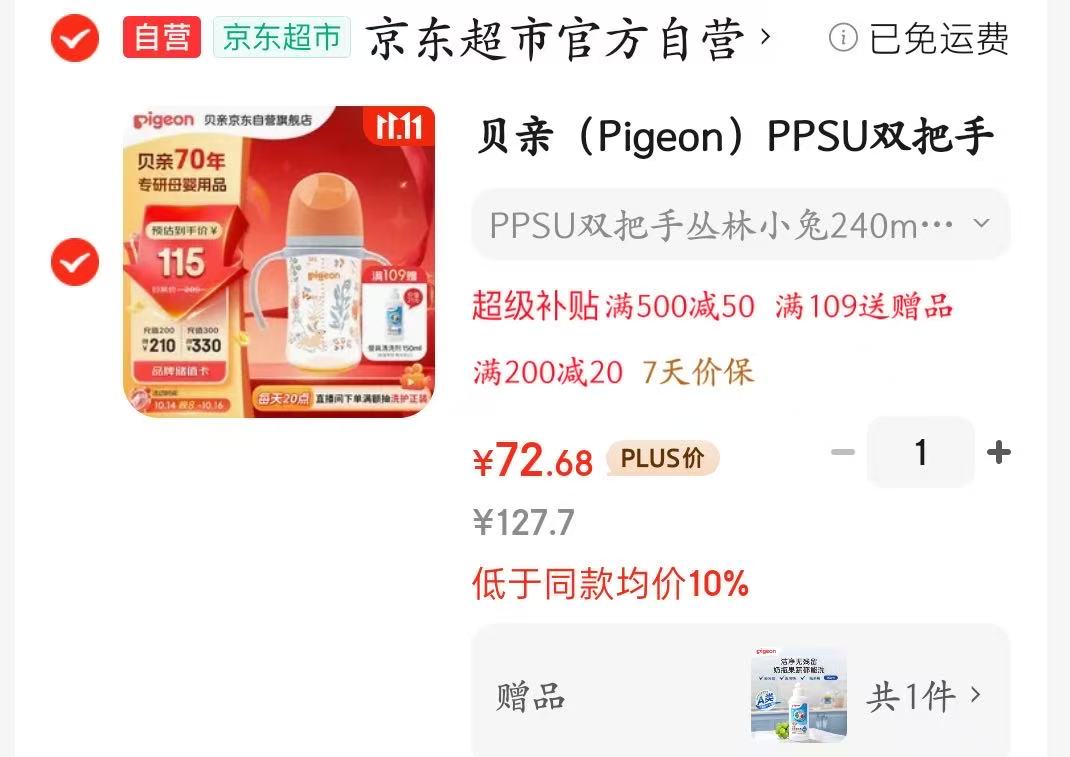Open 京东超市官方自营 store page
The height and width of the screenshot is (757, 1070).
pos(555,39)
